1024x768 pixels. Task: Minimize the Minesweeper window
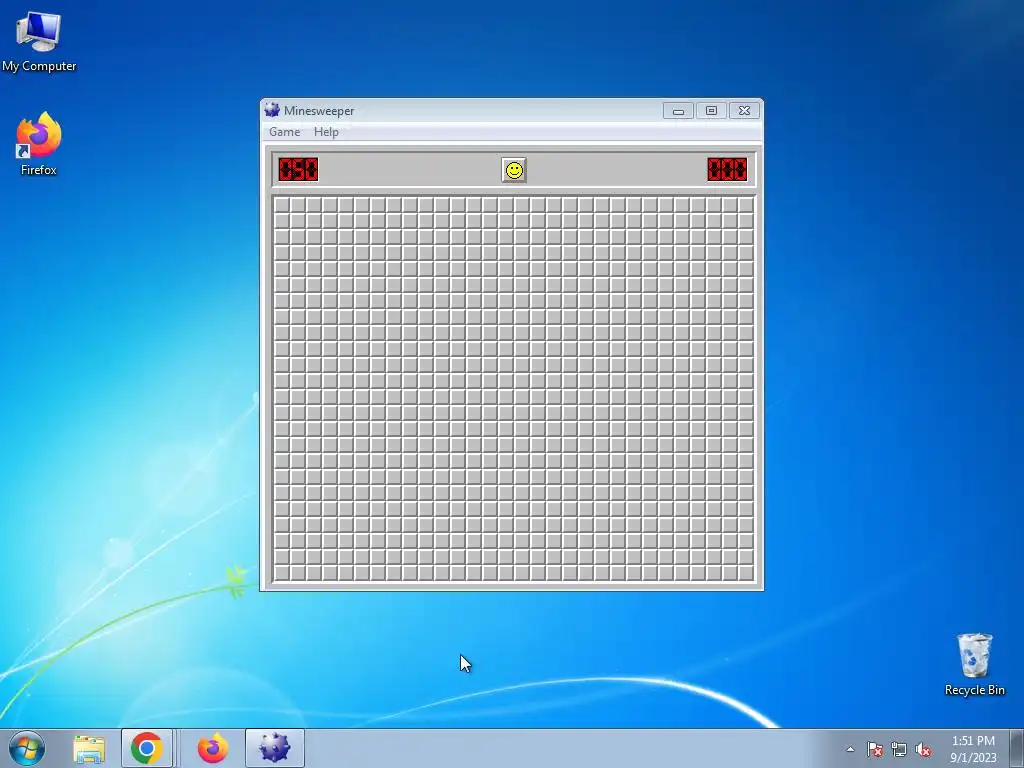coord(678,111)
